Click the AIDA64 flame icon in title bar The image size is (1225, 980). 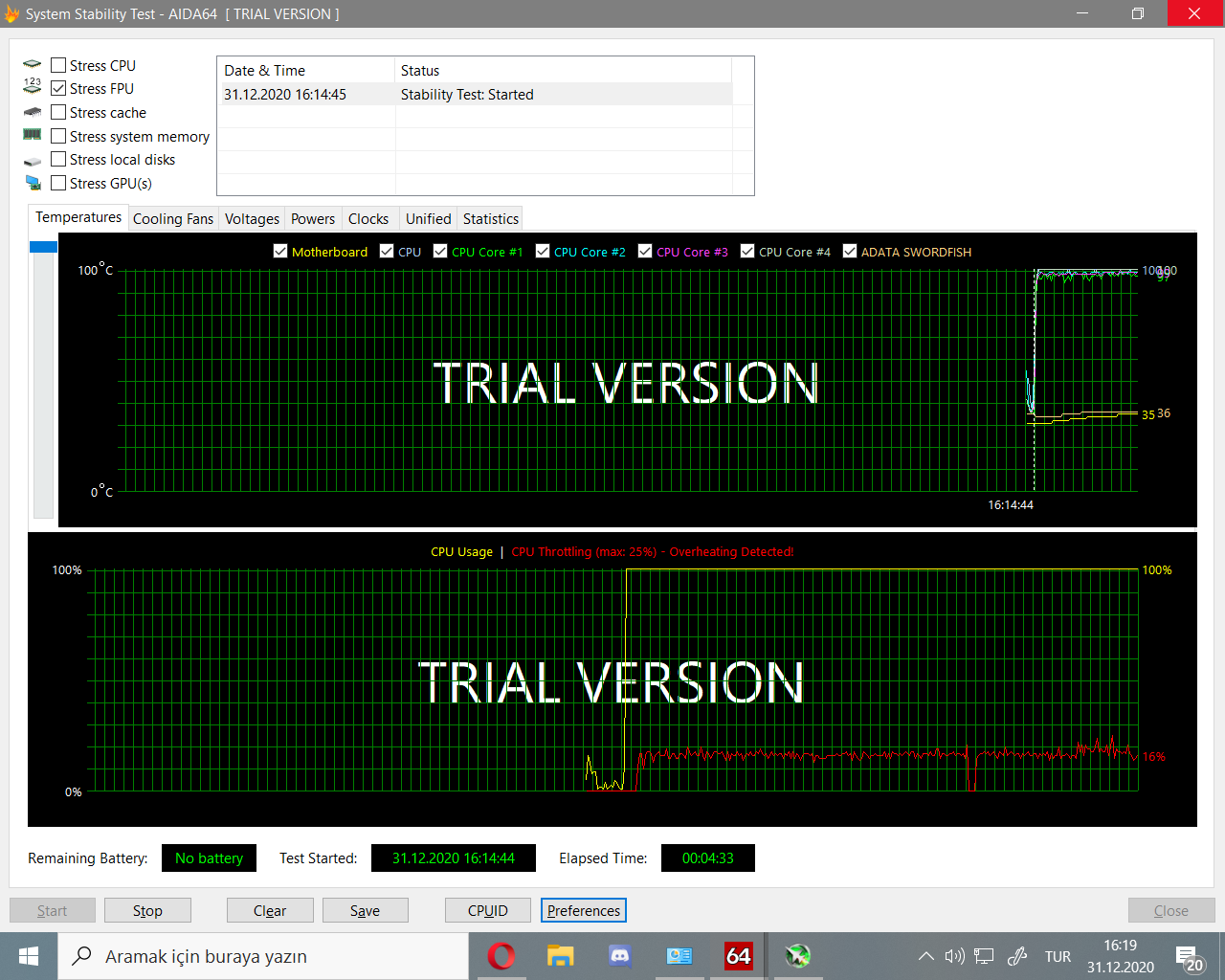[x=11, y=13]
